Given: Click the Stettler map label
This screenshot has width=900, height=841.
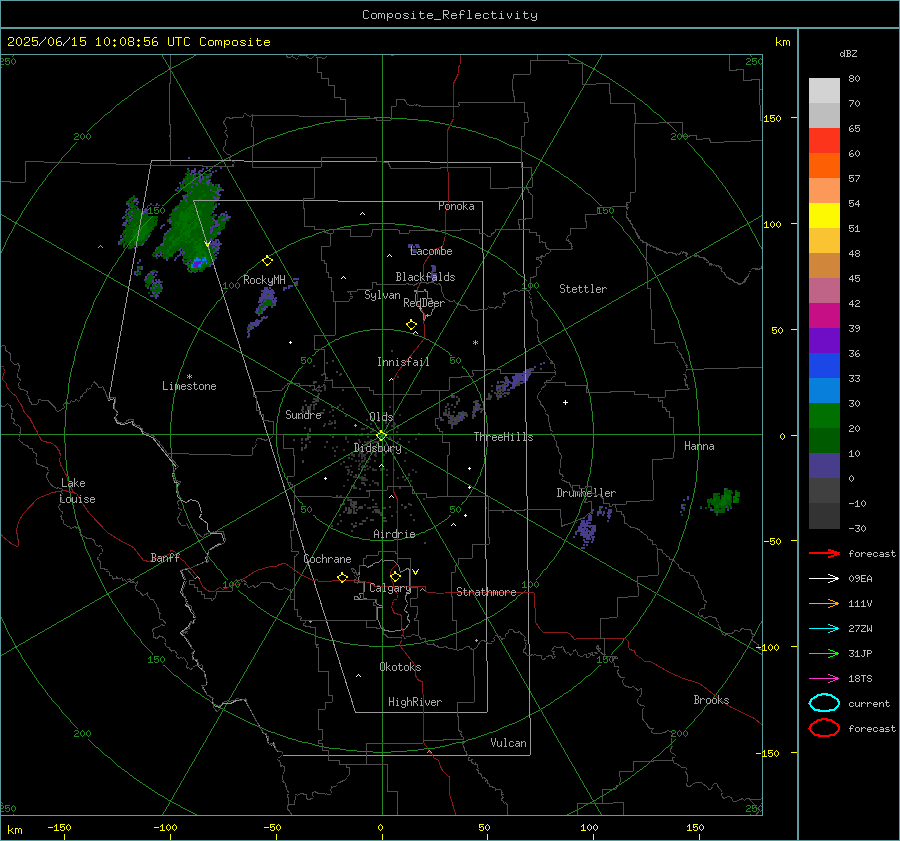Looking at the screenshot, I should click(583, 289).
